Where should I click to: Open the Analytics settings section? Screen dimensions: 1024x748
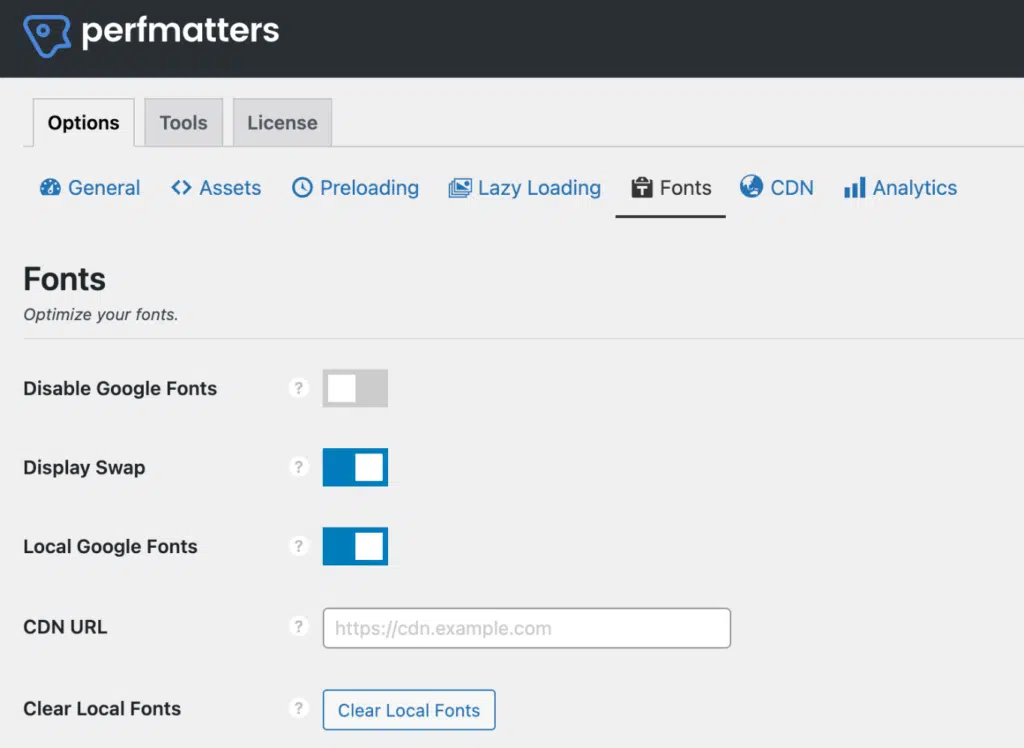coord(901,188)
